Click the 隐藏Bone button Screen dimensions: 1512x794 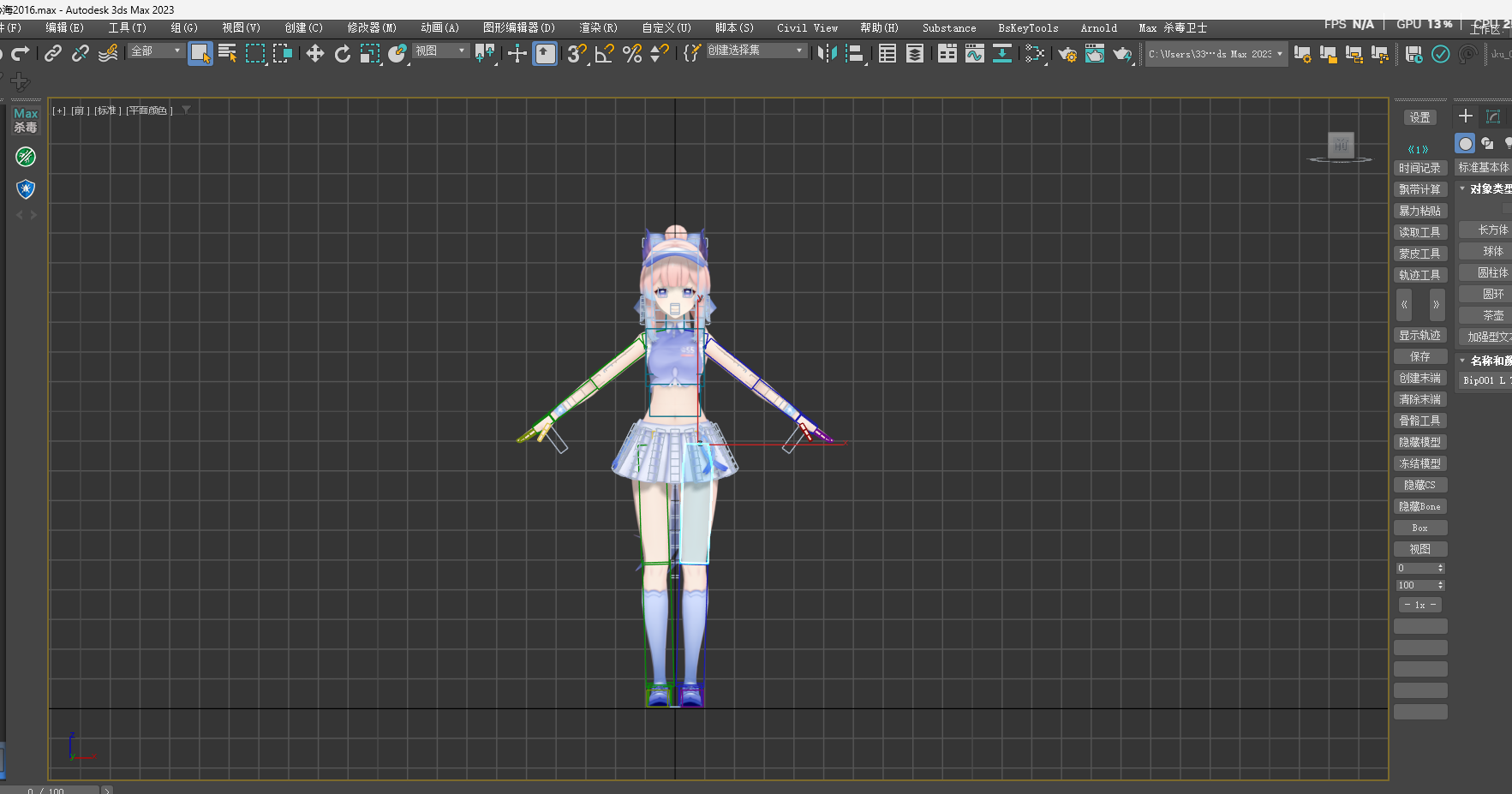click(1419, 506)
